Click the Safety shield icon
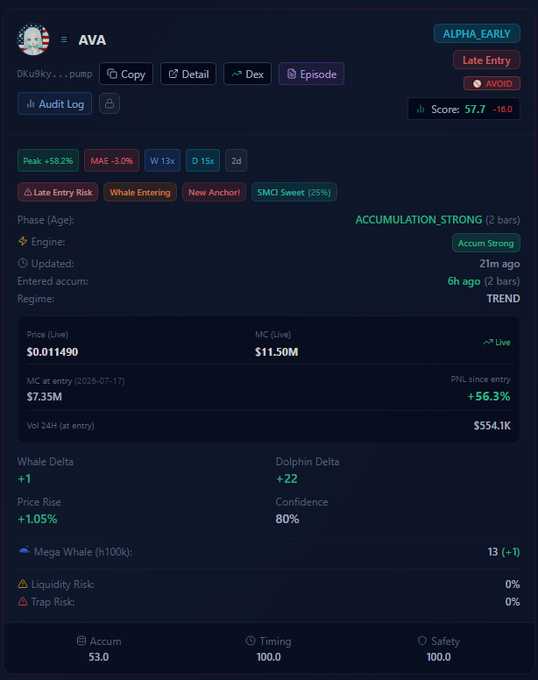This screenshot has width=538, height=680. [x=422, y=641]
